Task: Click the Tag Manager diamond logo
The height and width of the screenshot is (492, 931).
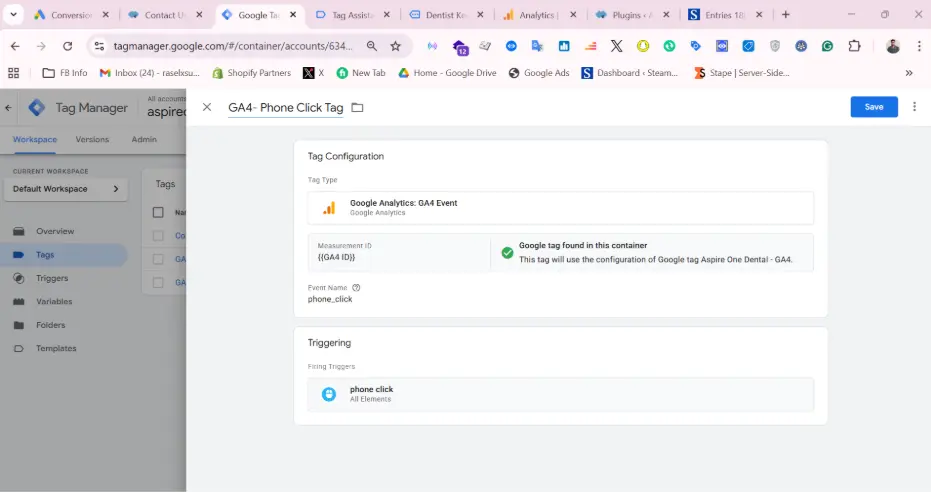Action: pos(37,107)
